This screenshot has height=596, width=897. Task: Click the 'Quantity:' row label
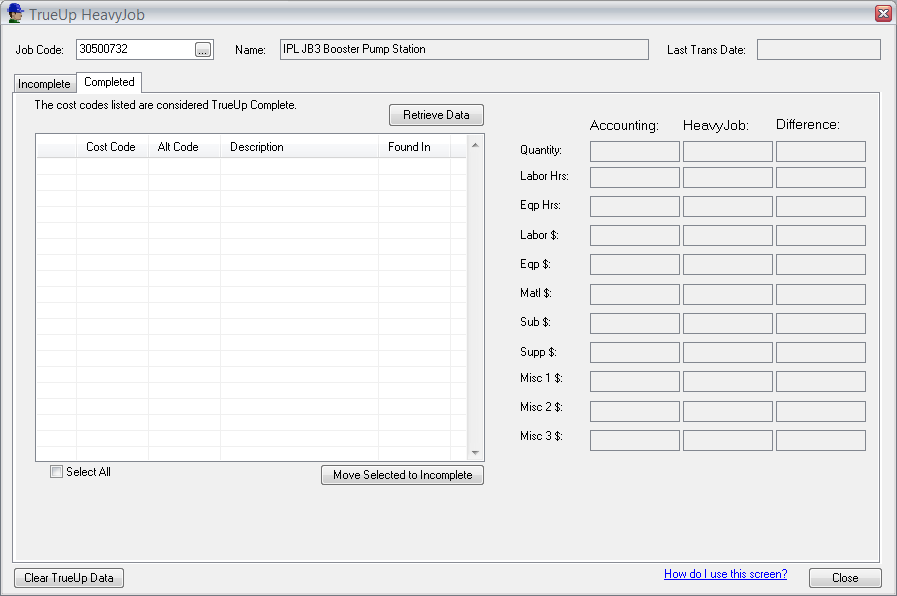541,150
